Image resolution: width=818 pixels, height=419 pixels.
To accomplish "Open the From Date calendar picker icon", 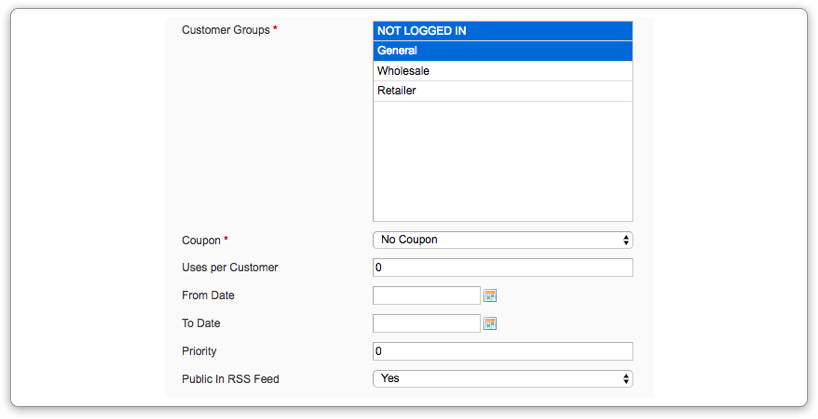I will tap(490, 296).
